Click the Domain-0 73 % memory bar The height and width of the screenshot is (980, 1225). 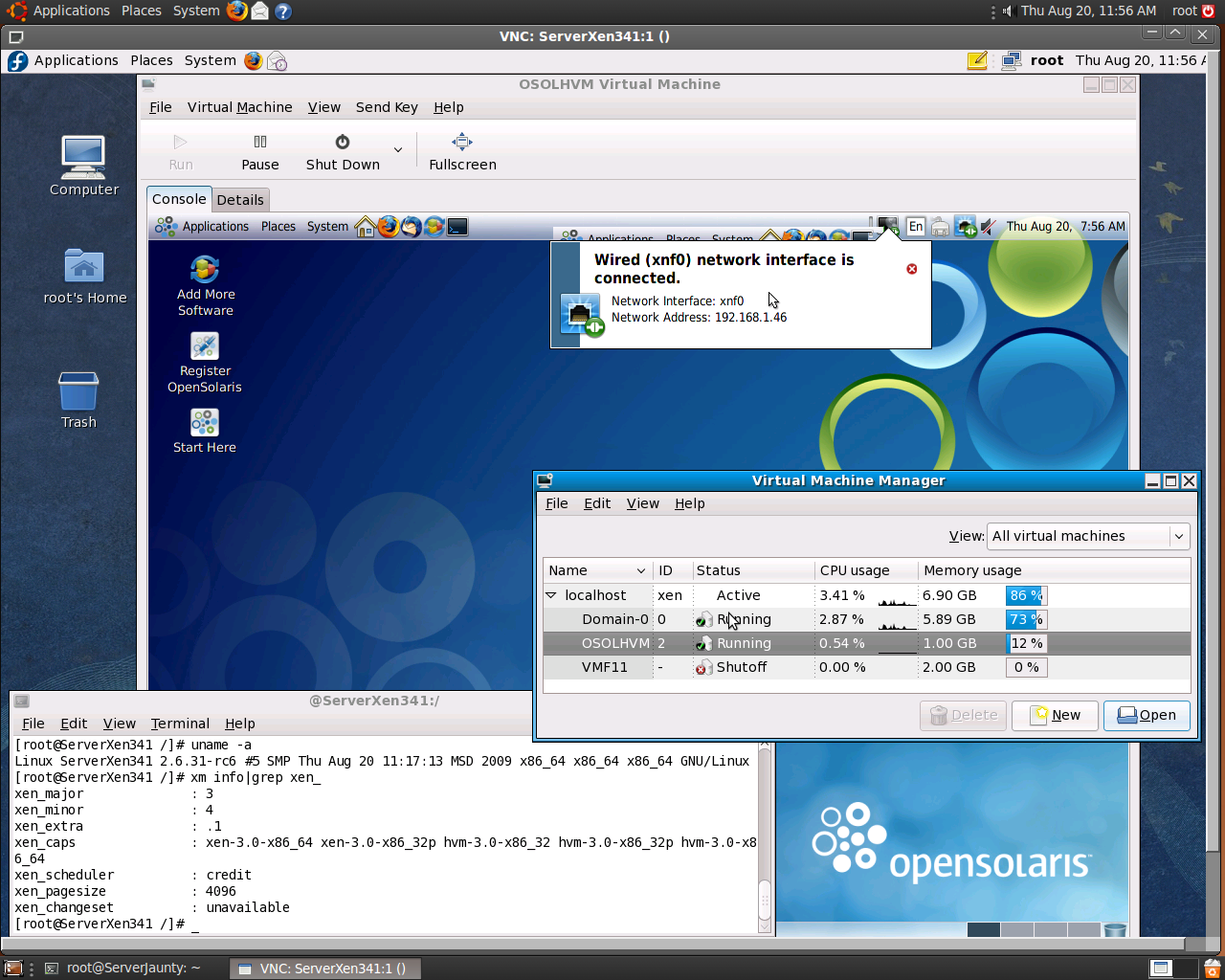pos(1026,619)
